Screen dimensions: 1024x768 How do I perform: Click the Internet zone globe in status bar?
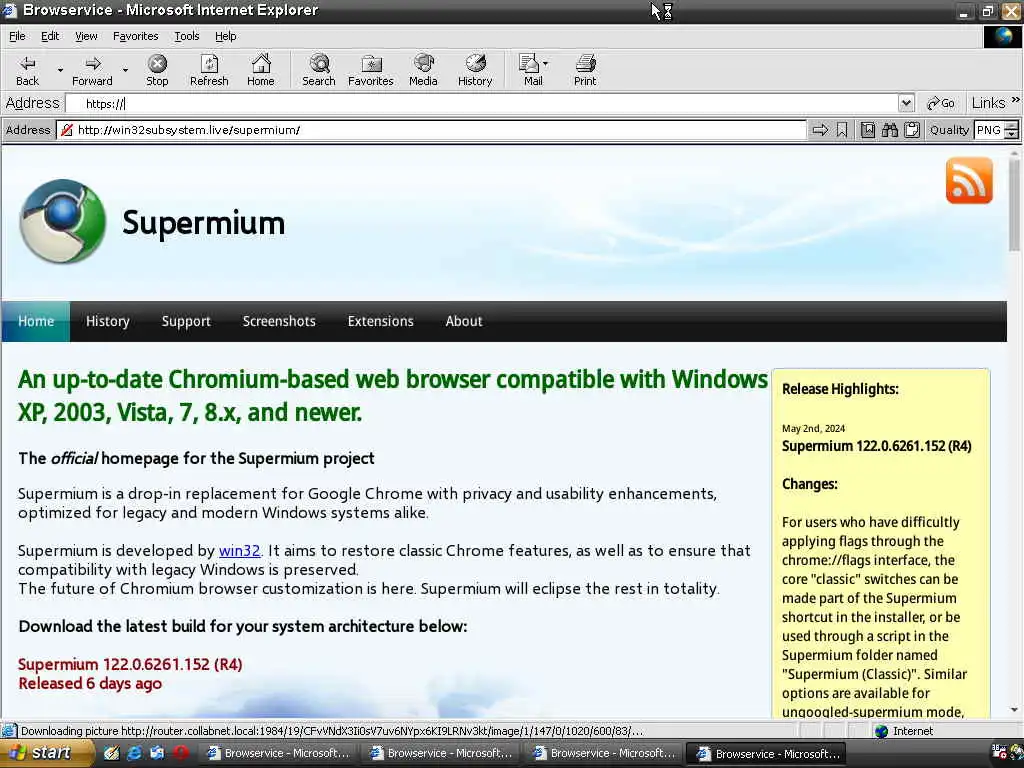[x=882, y=731]
